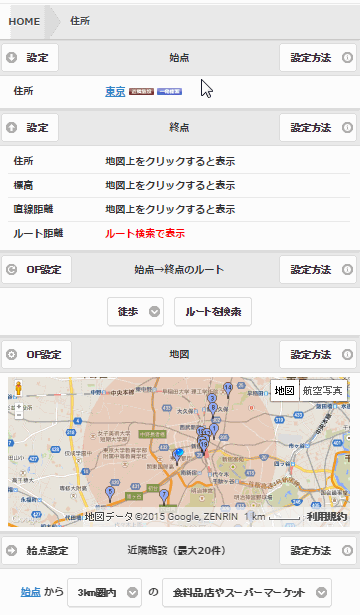Zoom out the map with the minus button
The width and height of the screenshot is (360, 615).
point(19,415)
